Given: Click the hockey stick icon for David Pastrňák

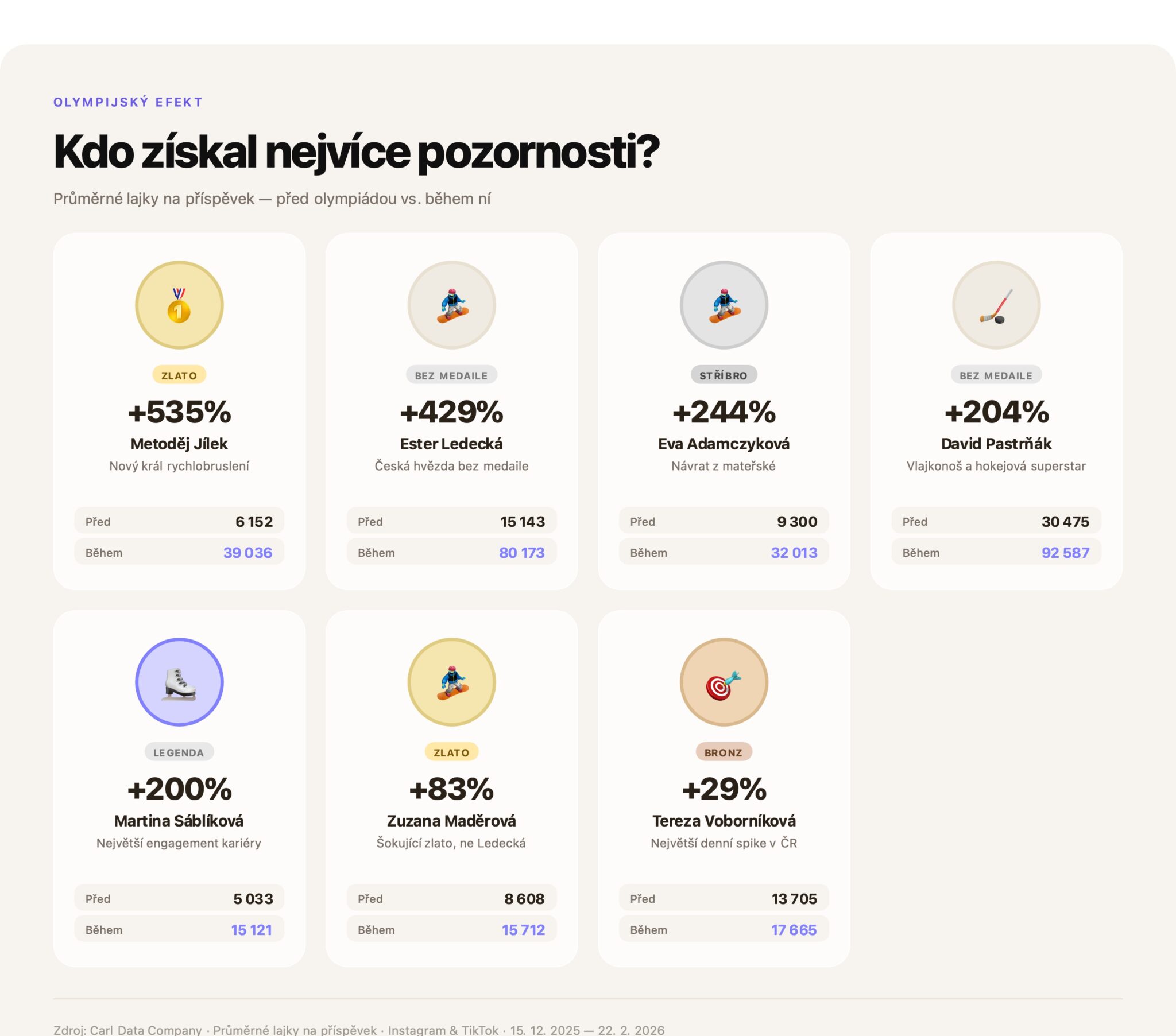Looking at the screenshot, I should point(996,305).
